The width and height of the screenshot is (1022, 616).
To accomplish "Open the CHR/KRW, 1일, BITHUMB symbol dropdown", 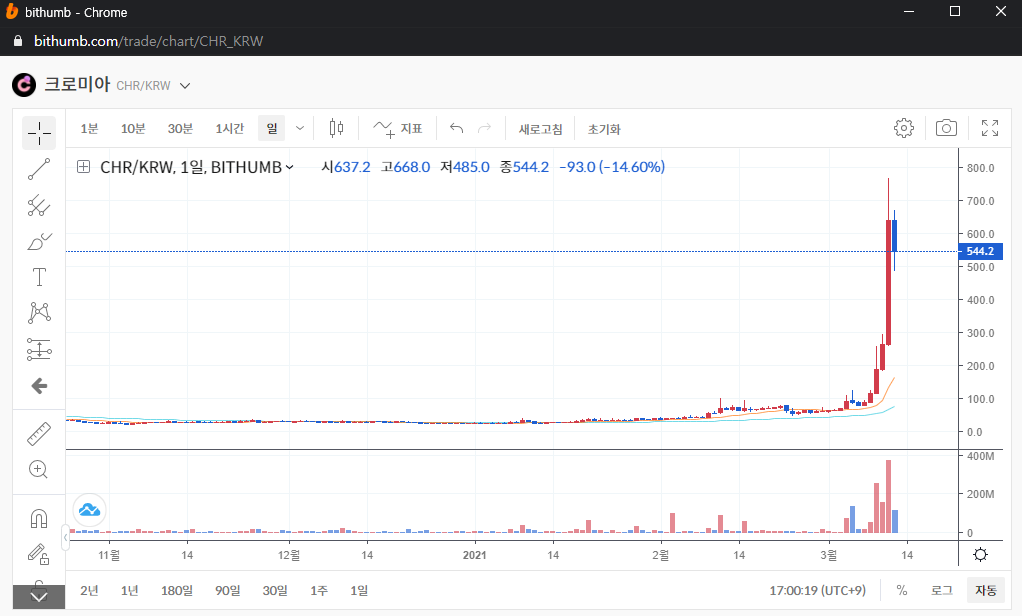I will click(196, 167).
